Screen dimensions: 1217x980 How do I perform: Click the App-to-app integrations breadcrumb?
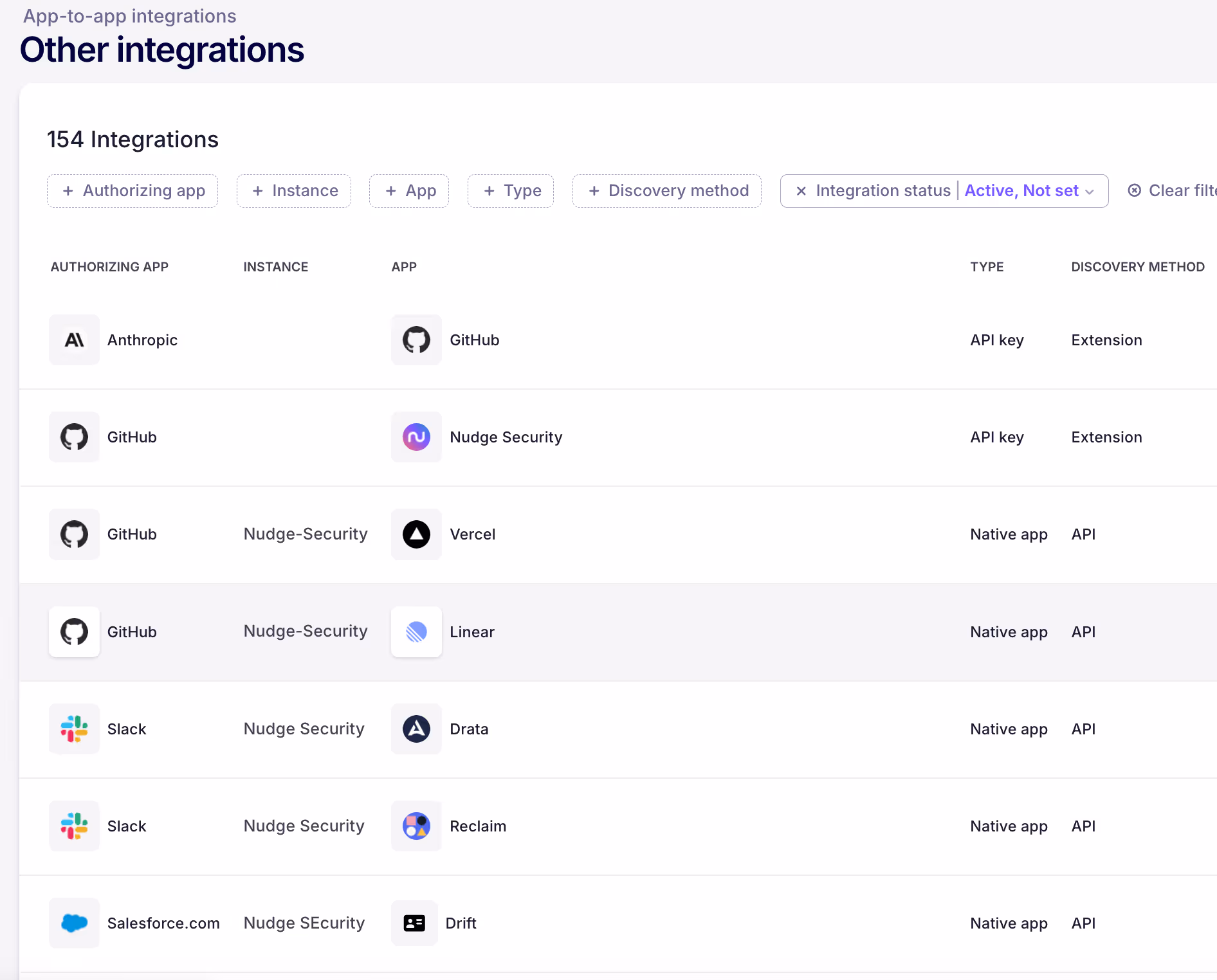(130, 16)
